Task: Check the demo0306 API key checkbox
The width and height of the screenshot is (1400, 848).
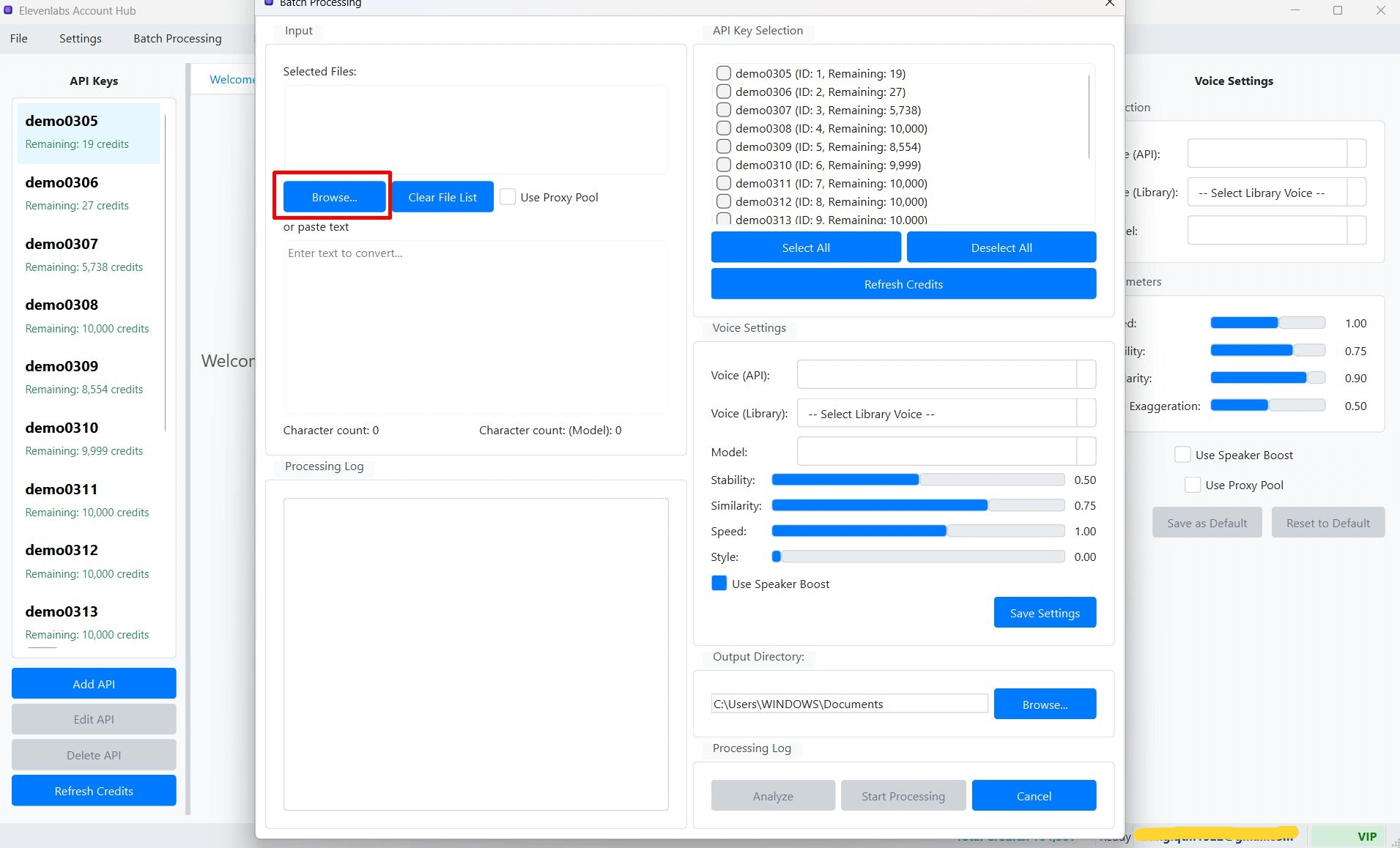Action: tap(723, 92)
